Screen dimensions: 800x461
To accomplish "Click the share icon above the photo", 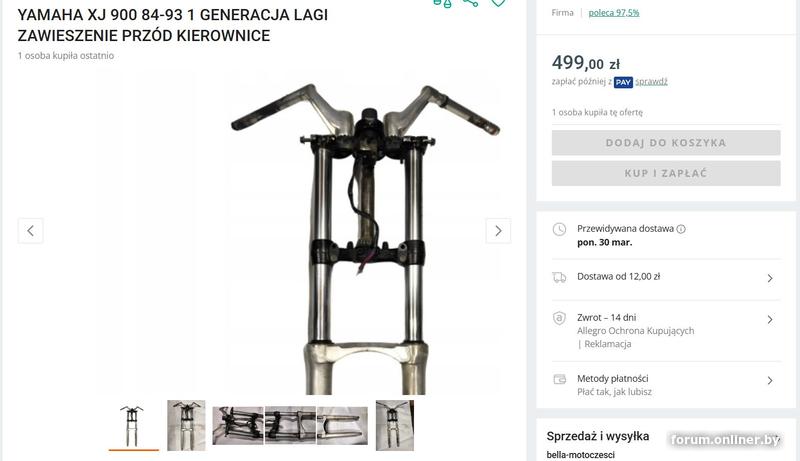I will (x=470, y=3).
